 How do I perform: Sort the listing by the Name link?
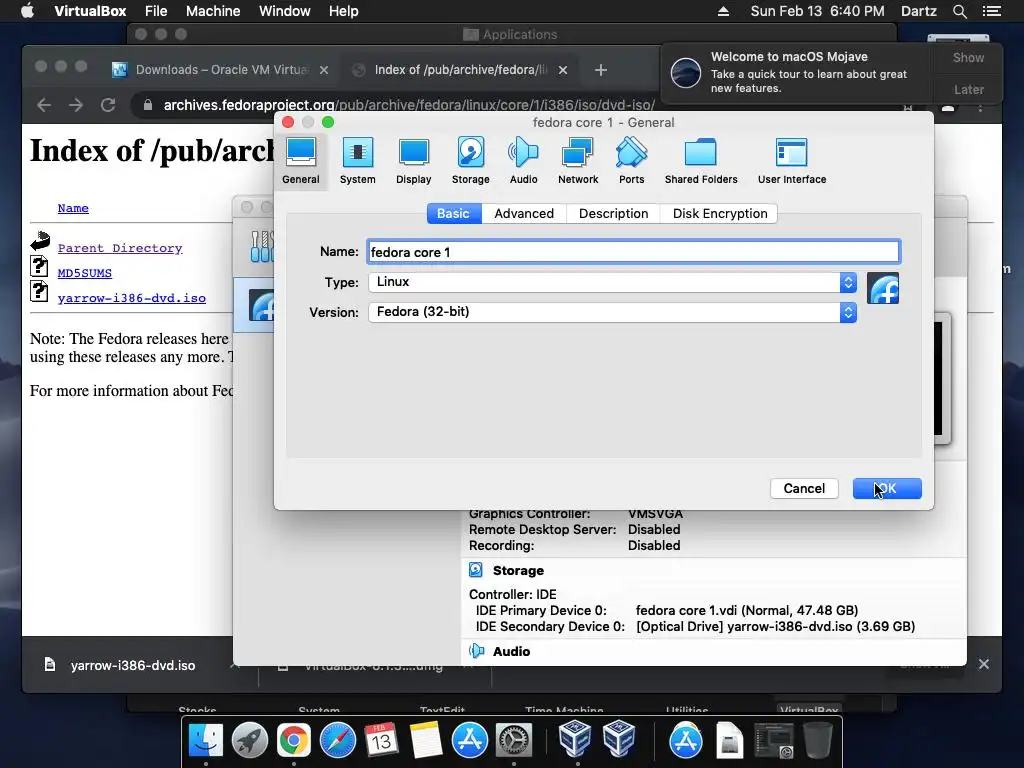point(73,208)
